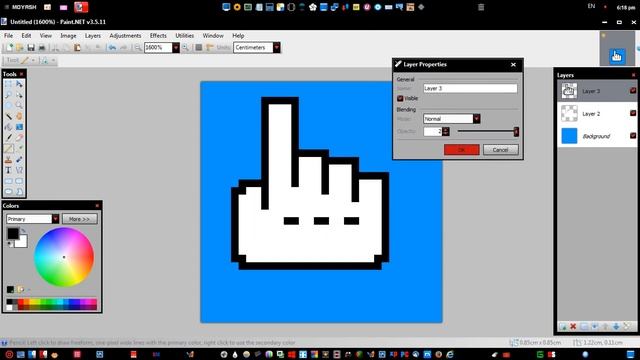Click the white secondary color swatch
Screen dimensions: 640x360
(x=22, y=242)
